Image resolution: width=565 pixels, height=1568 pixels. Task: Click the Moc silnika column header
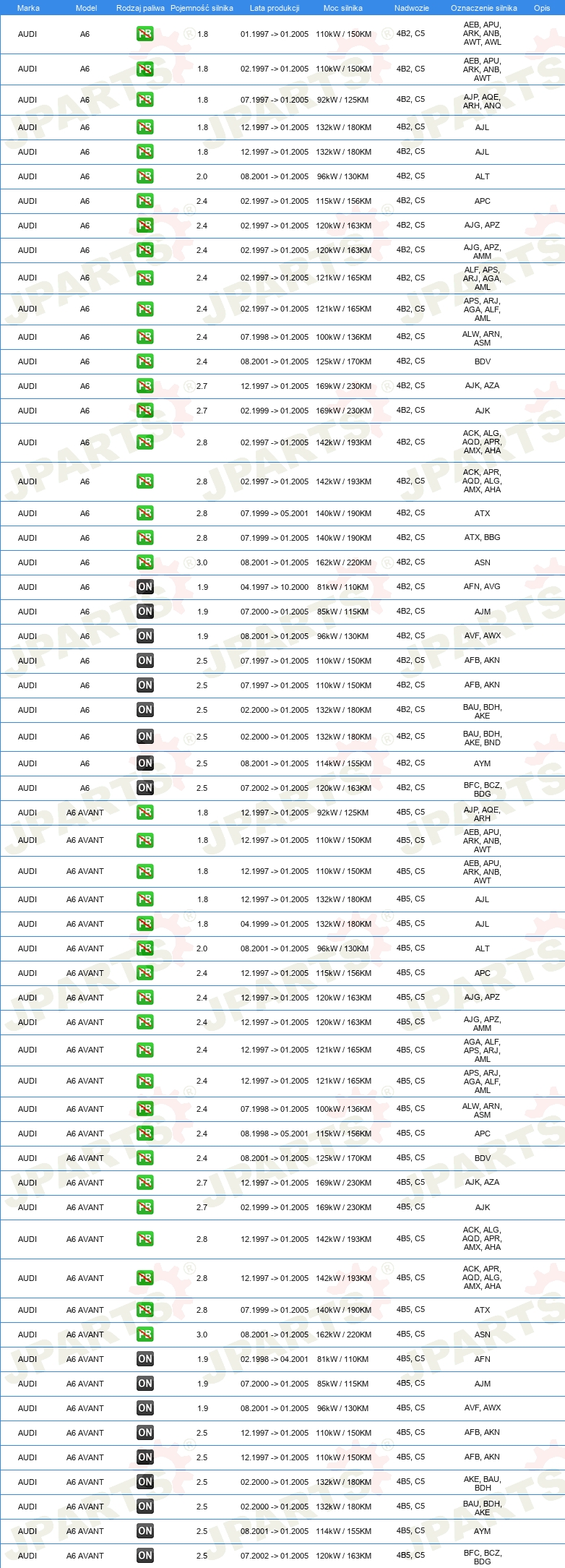(x=343, y=8)
